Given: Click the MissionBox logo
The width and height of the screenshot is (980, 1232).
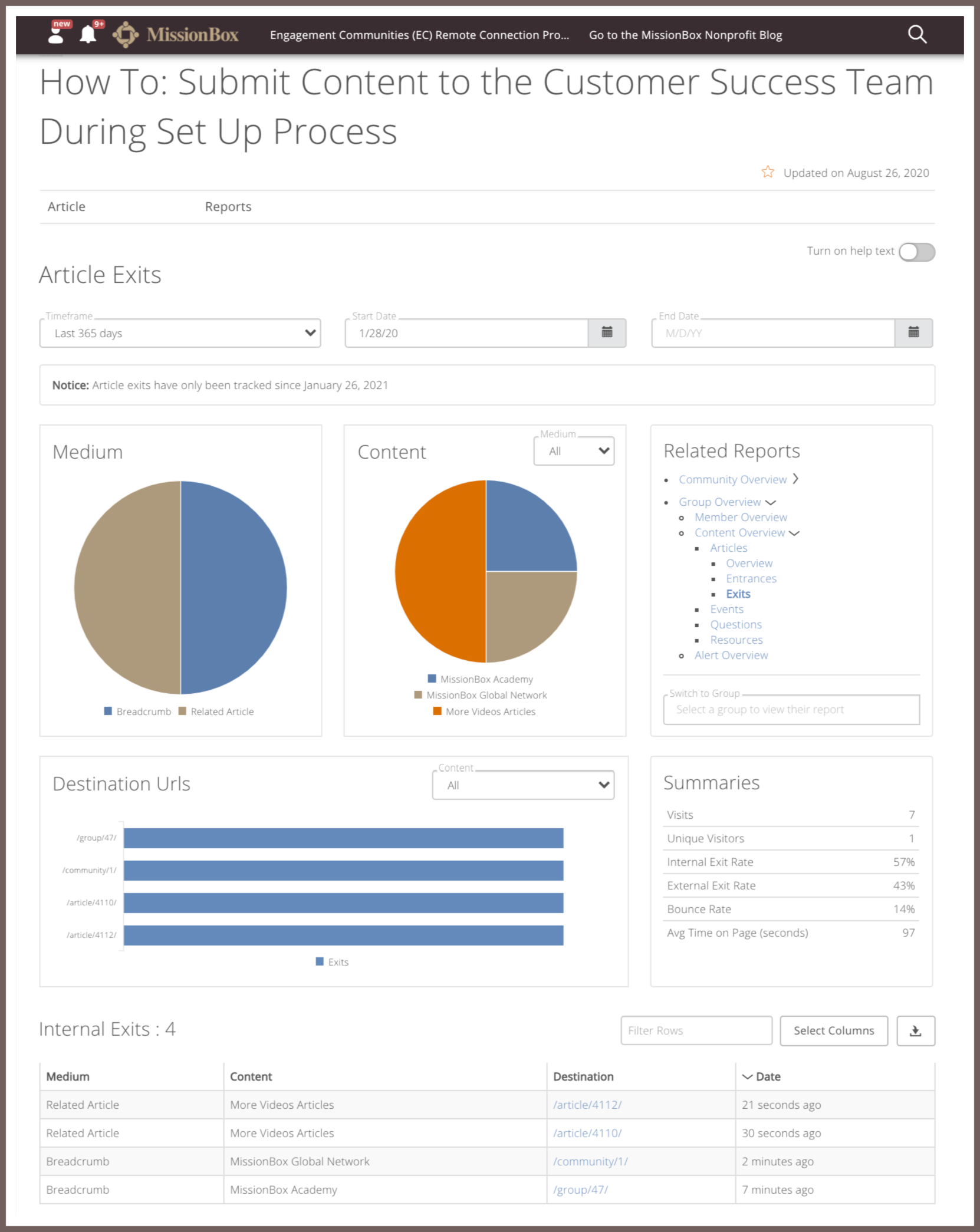Looking at the screenshot, I should 176,35.
